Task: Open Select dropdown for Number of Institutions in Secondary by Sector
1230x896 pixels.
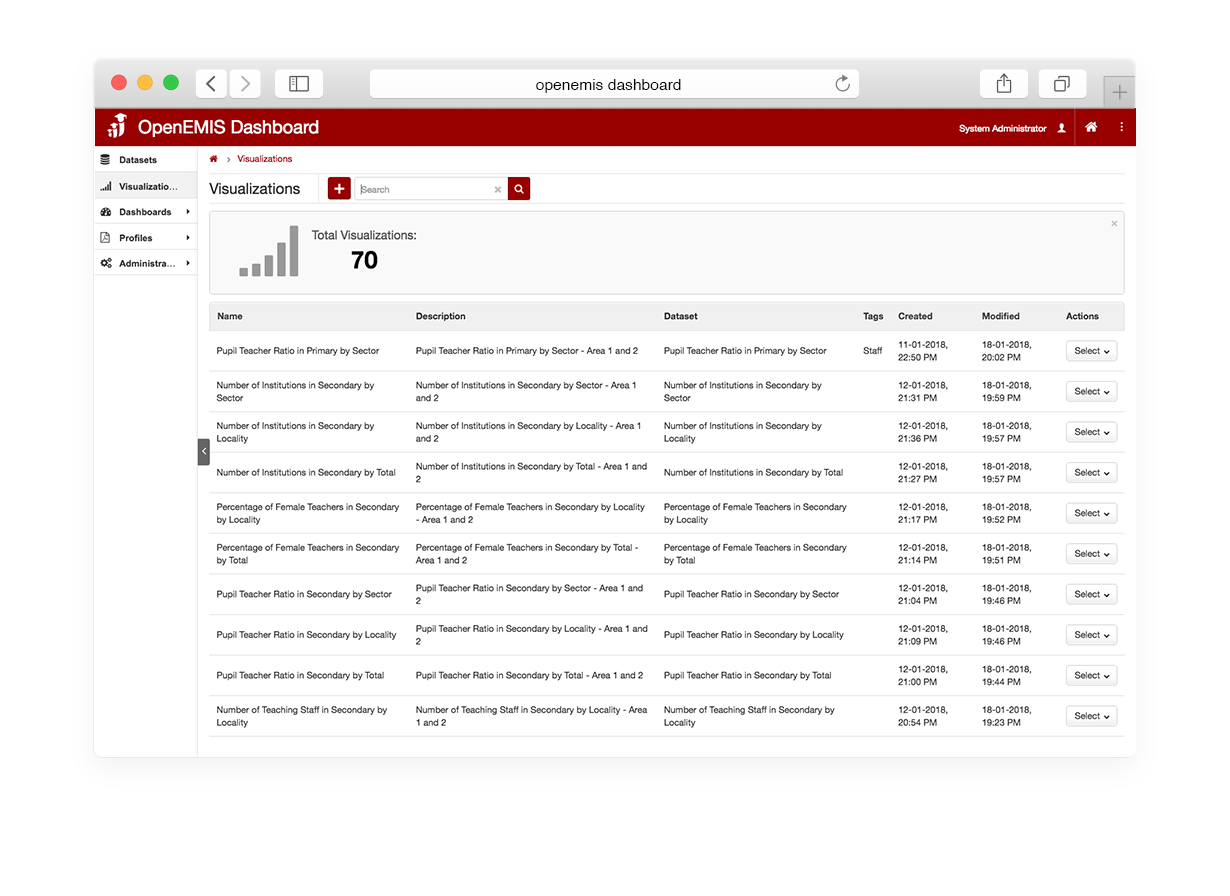Action: [x=1091, y=392]
